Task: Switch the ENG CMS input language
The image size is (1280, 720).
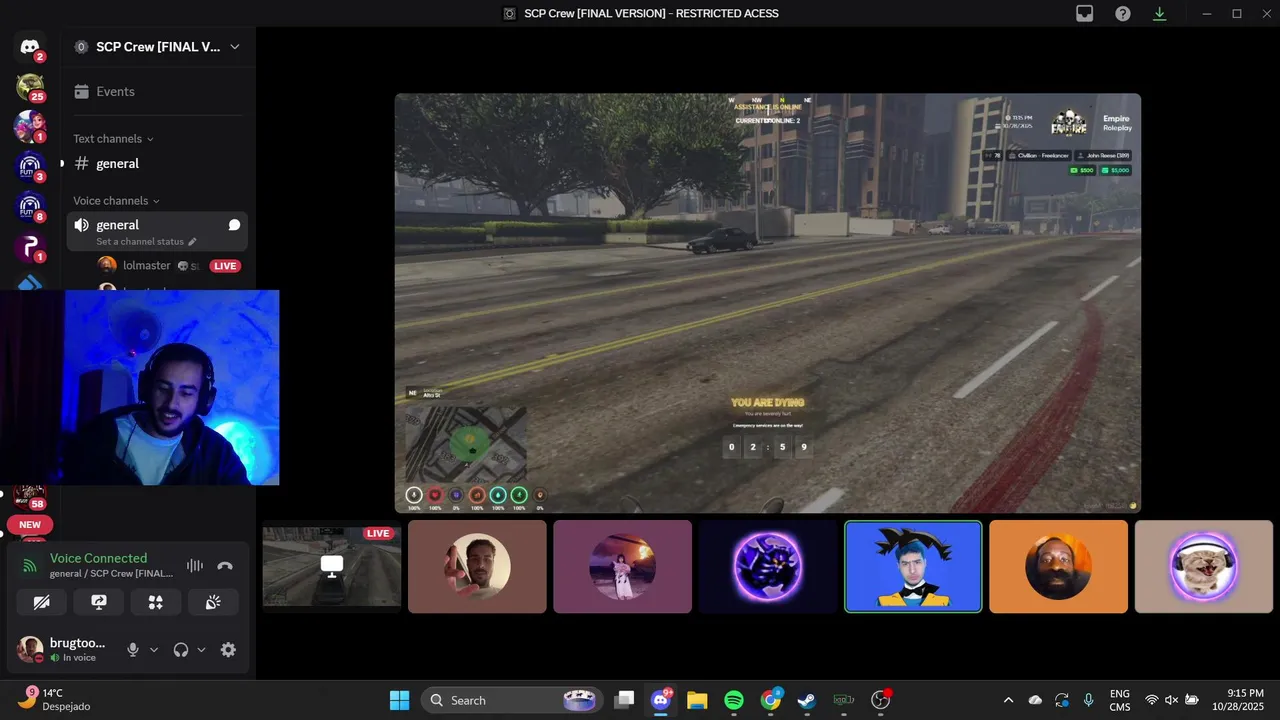Action: pyautogui.click(x=1120, y=700)
